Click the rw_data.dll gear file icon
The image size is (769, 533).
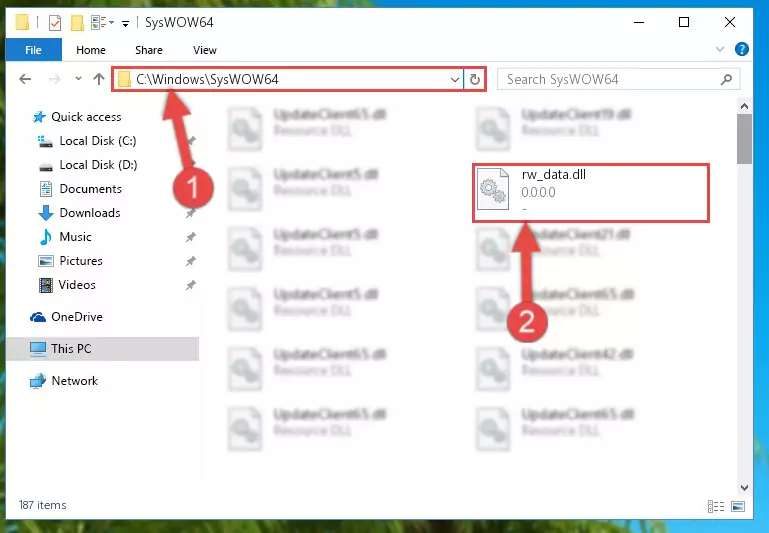(x=493, y=189)
